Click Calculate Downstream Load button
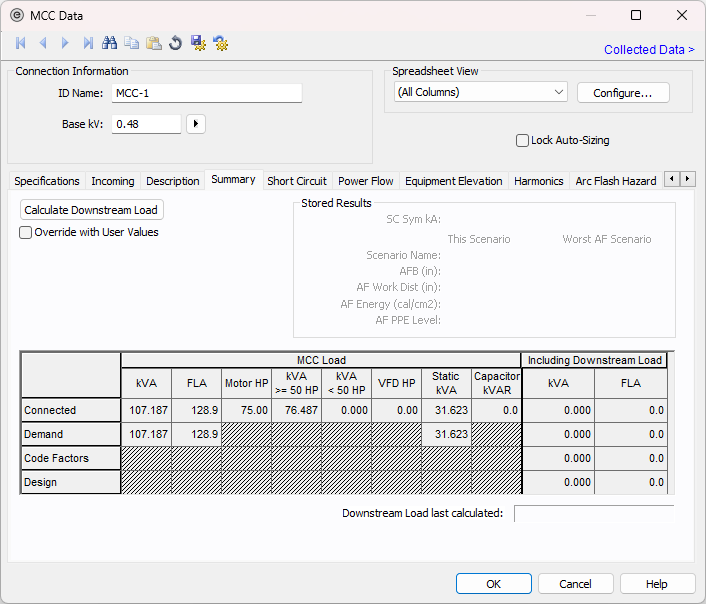Screen dimensions: 706x604 (91, 210)
